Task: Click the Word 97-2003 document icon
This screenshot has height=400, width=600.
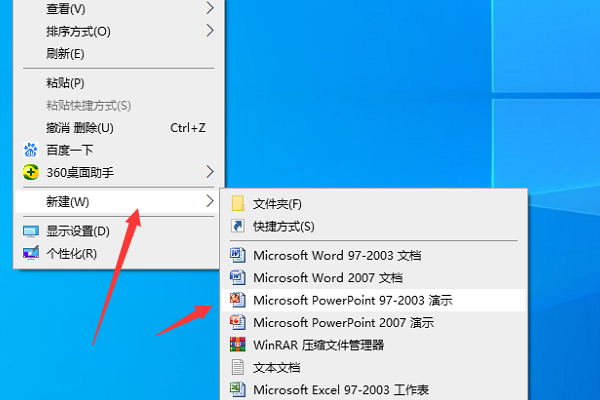Action: point(238,255)
